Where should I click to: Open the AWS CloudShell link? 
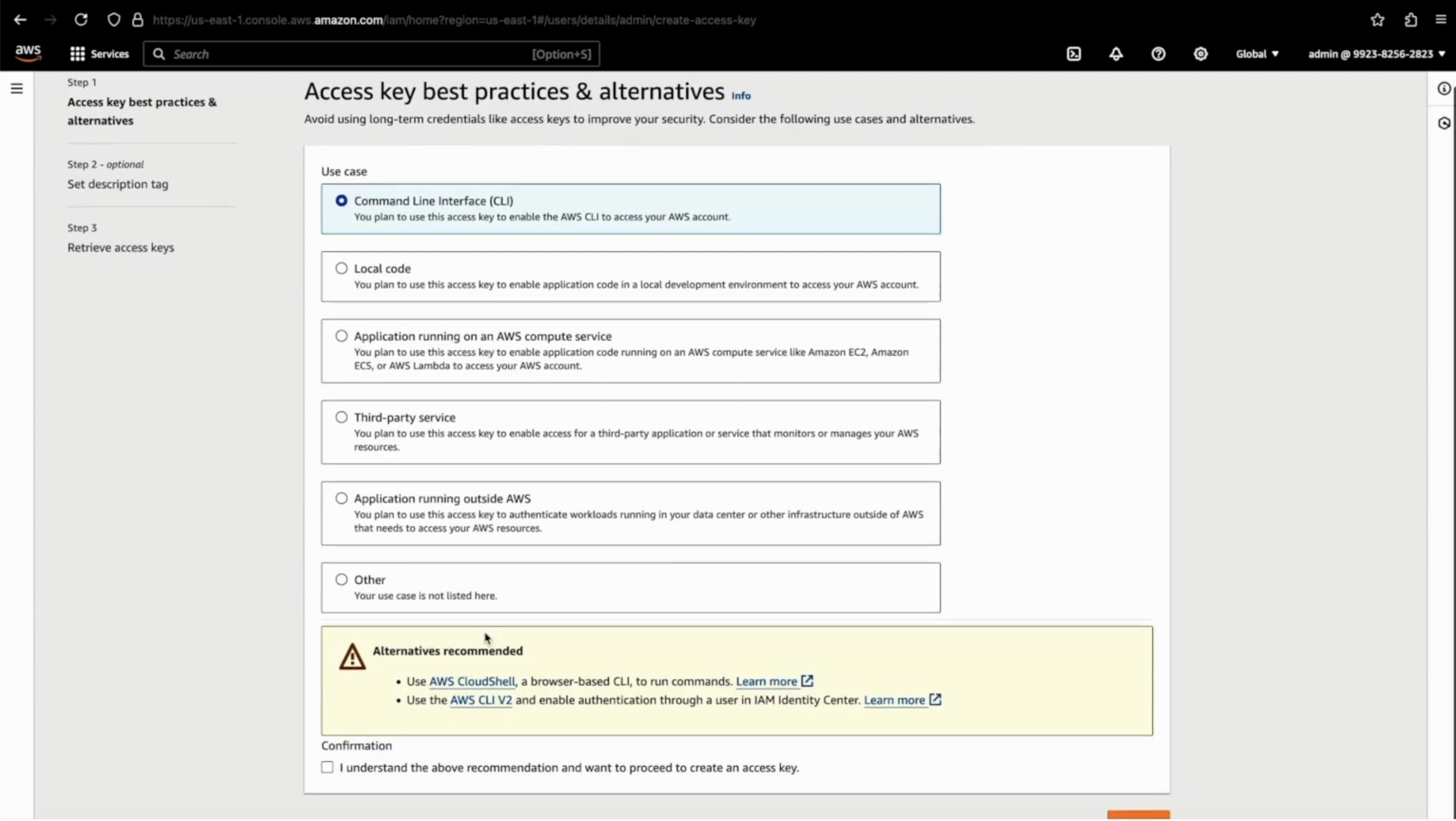click(472, 682)
